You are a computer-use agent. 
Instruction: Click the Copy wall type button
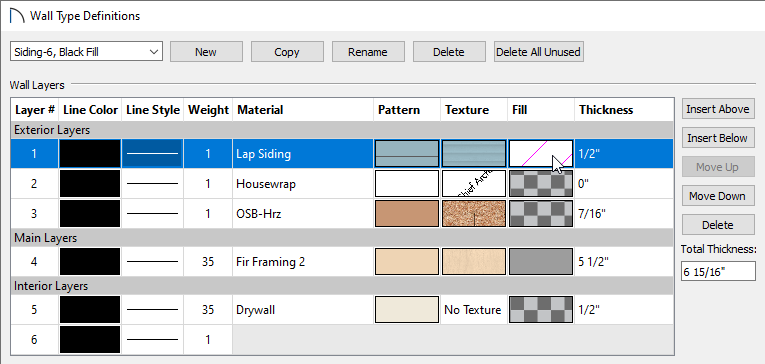[287, 52]
